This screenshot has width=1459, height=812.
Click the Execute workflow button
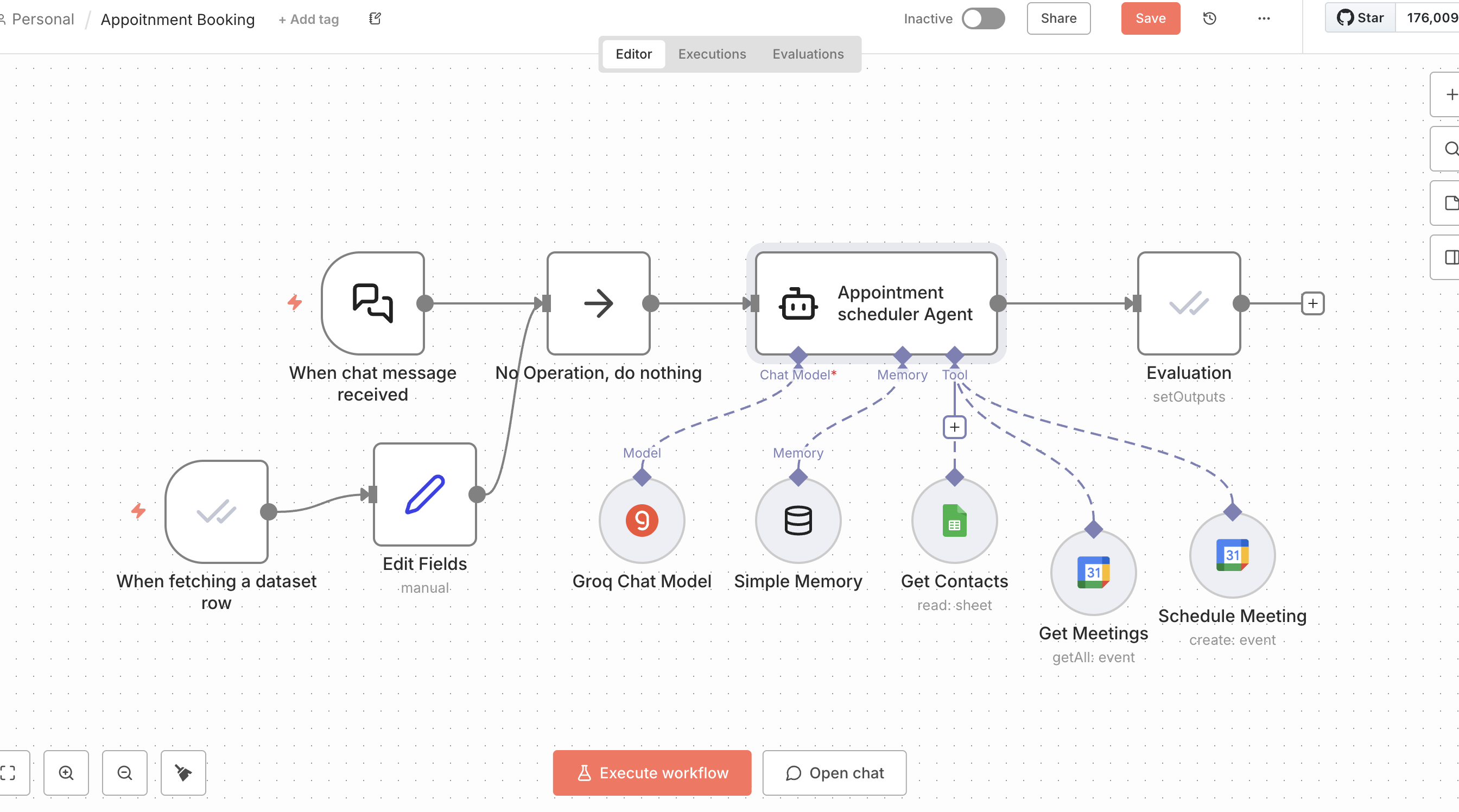tap(652, 772)
